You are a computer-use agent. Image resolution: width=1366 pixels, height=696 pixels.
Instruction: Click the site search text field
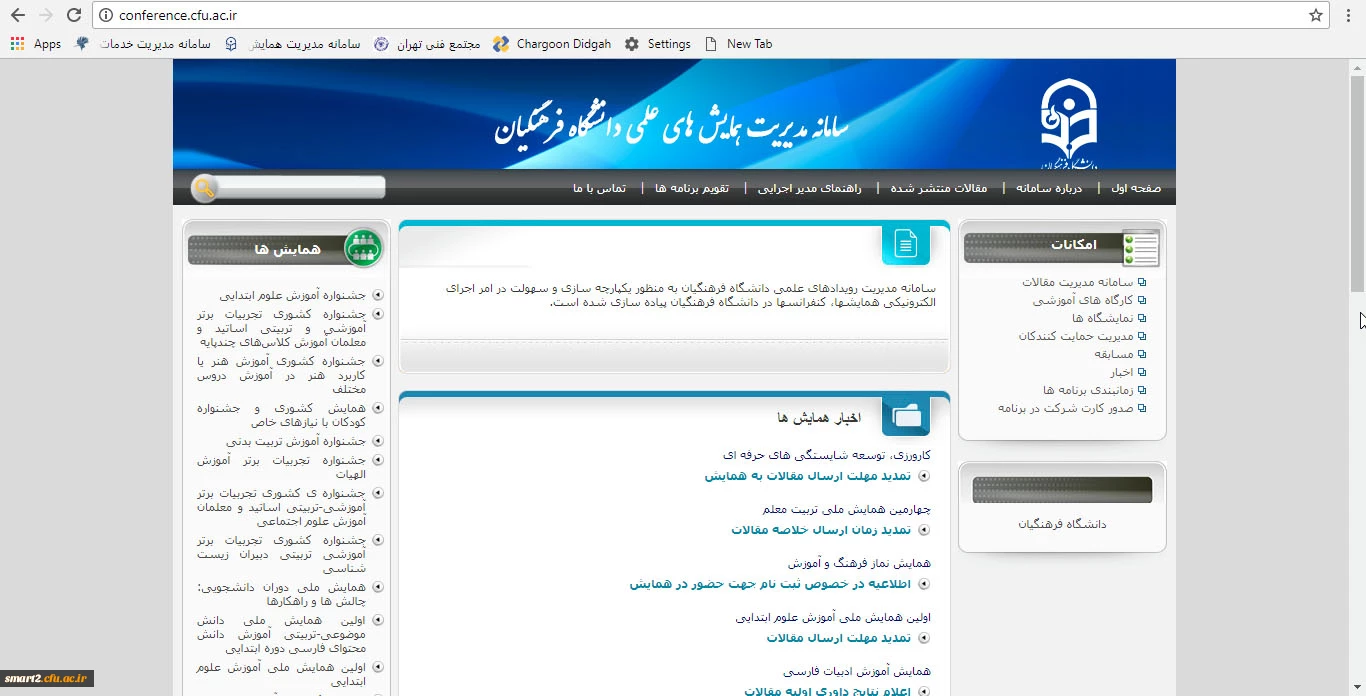click(300, 187)
